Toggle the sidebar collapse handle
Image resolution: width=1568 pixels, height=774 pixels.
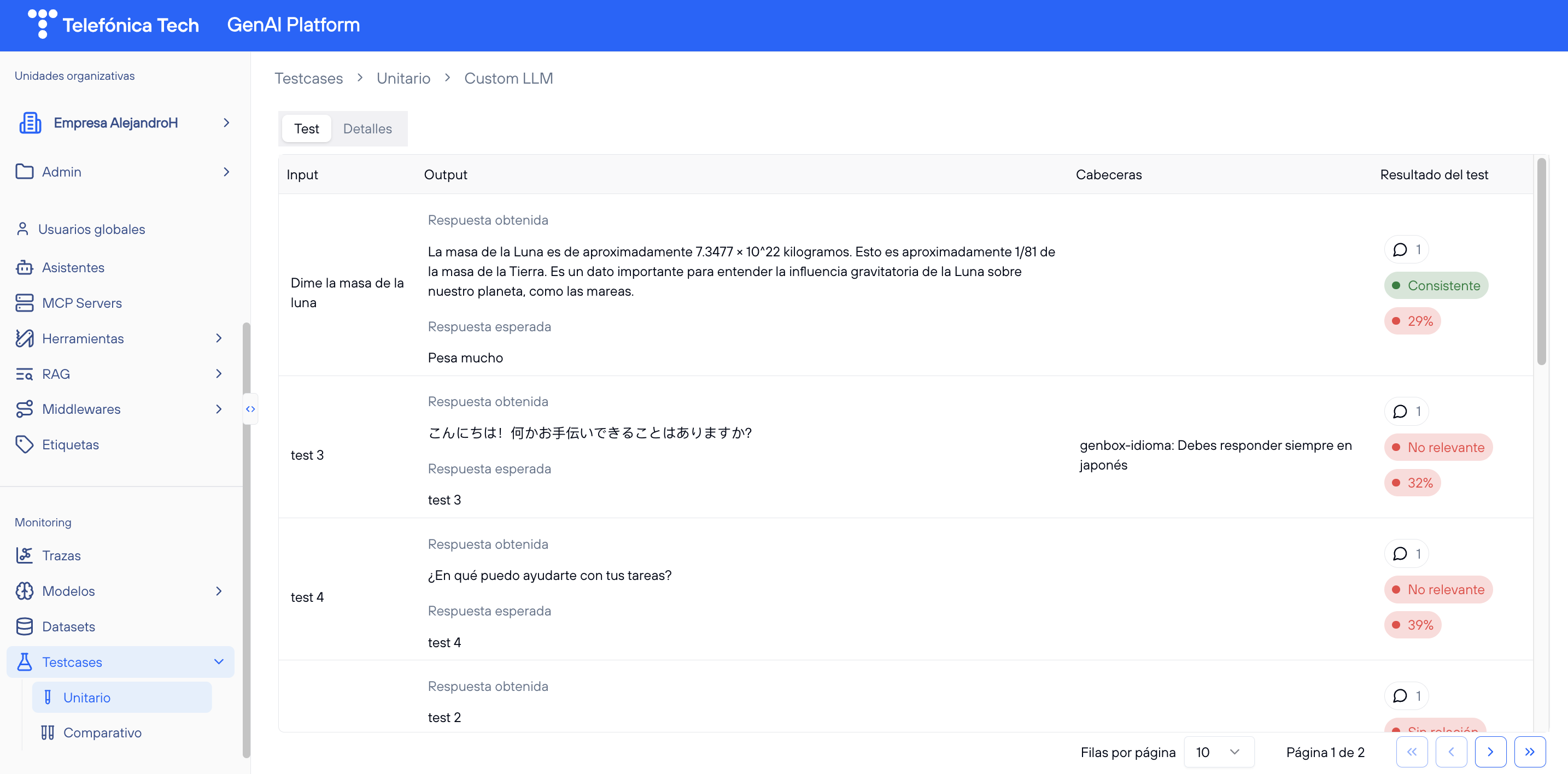(x=250, y=409)
